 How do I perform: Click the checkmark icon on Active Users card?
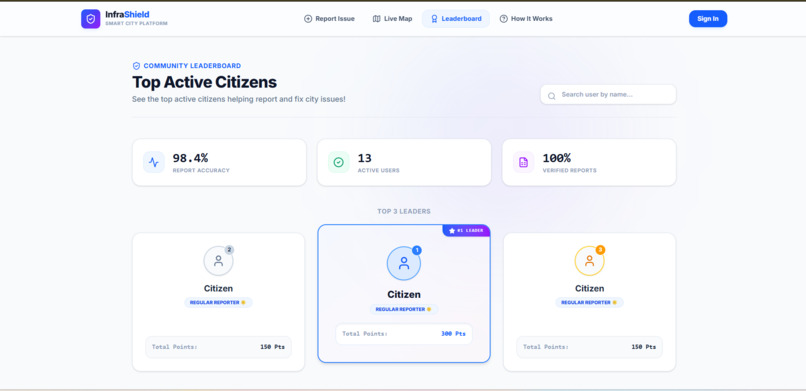338,162
